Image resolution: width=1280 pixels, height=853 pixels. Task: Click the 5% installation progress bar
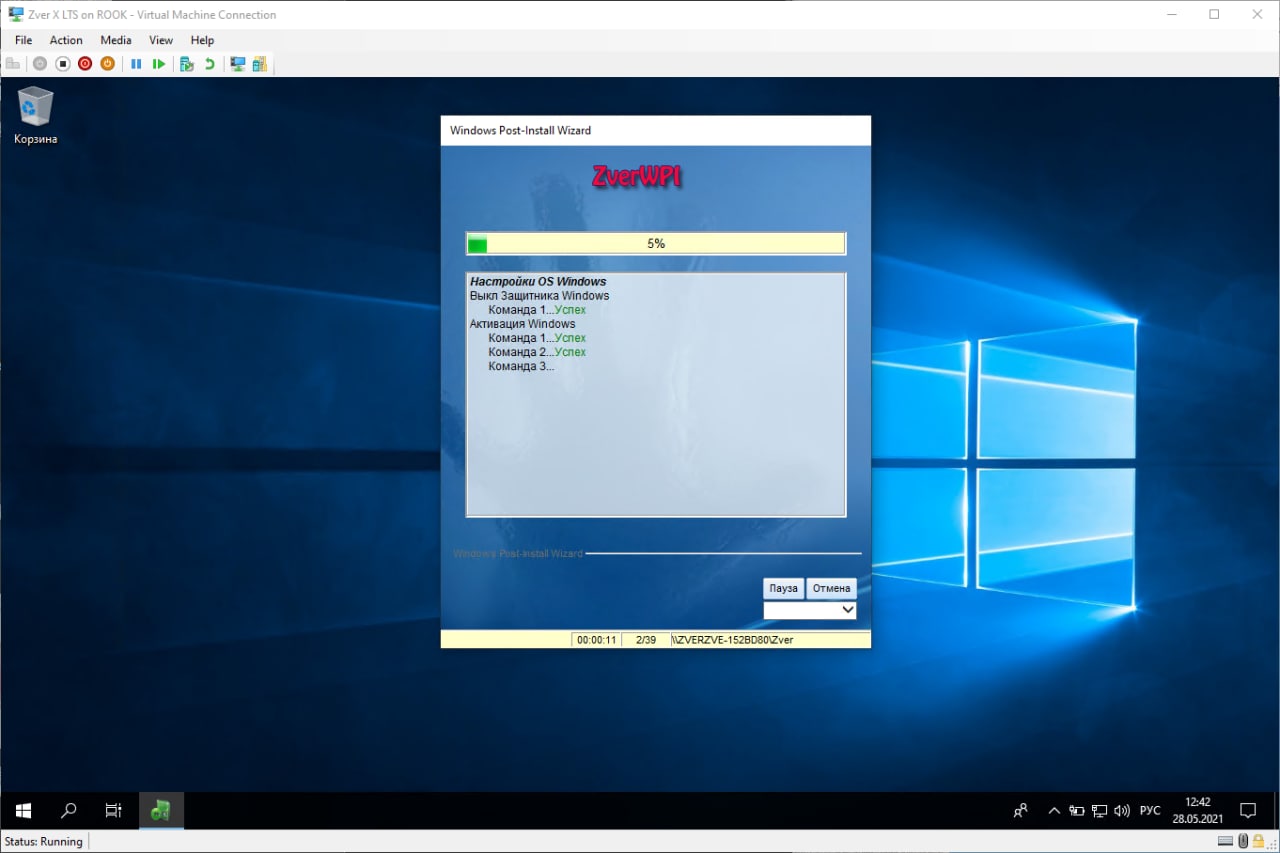(656, 244)
